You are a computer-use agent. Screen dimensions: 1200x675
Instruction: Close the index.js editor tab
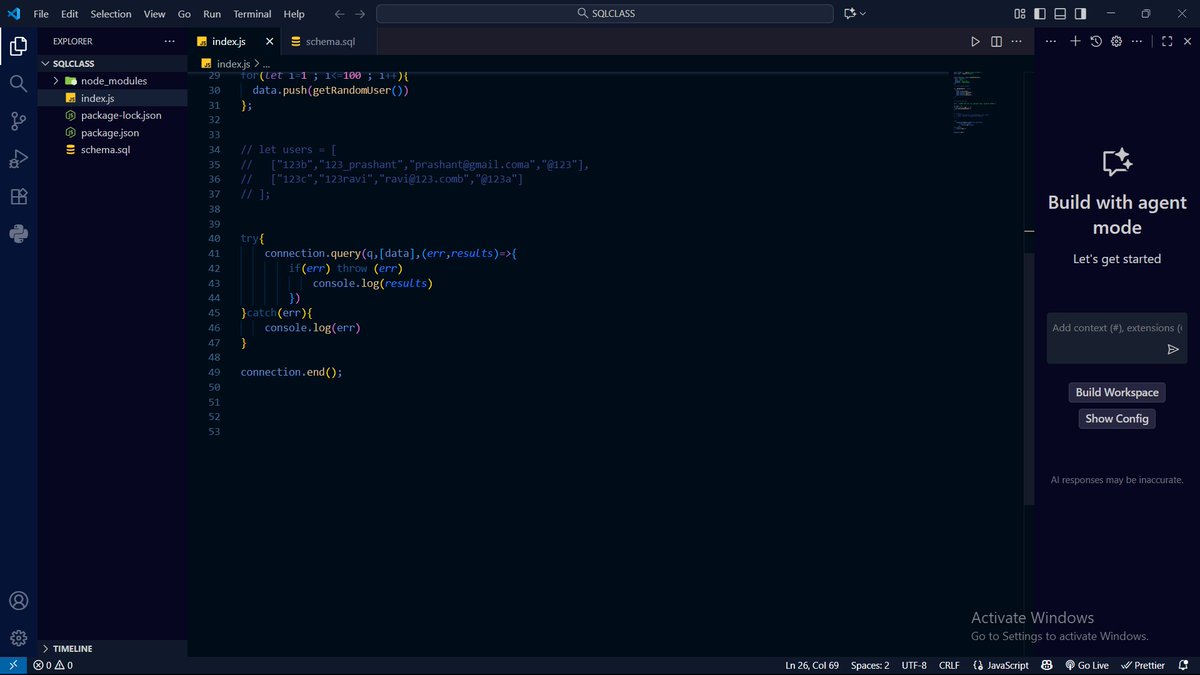pos(269,42)
